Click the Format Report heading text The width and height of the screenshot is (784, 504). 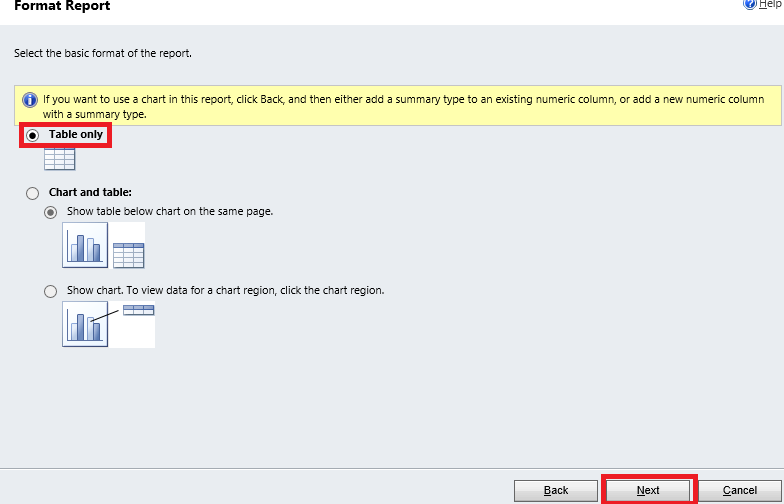point(62,6)
